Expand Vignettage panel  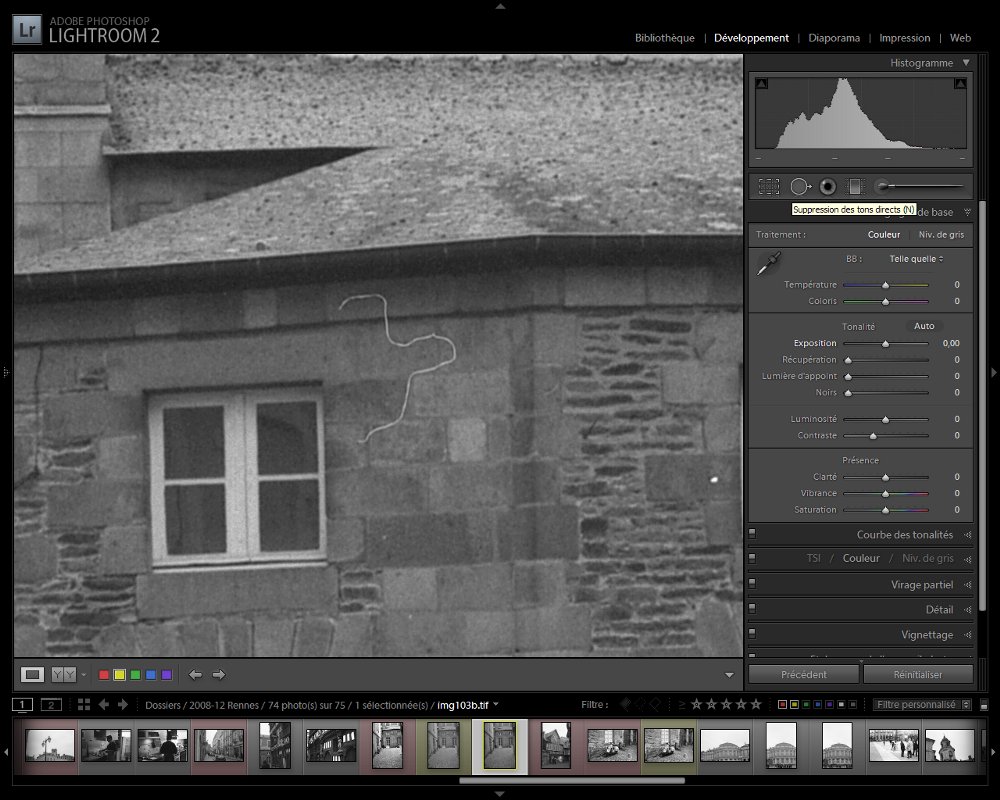point(967,635)
